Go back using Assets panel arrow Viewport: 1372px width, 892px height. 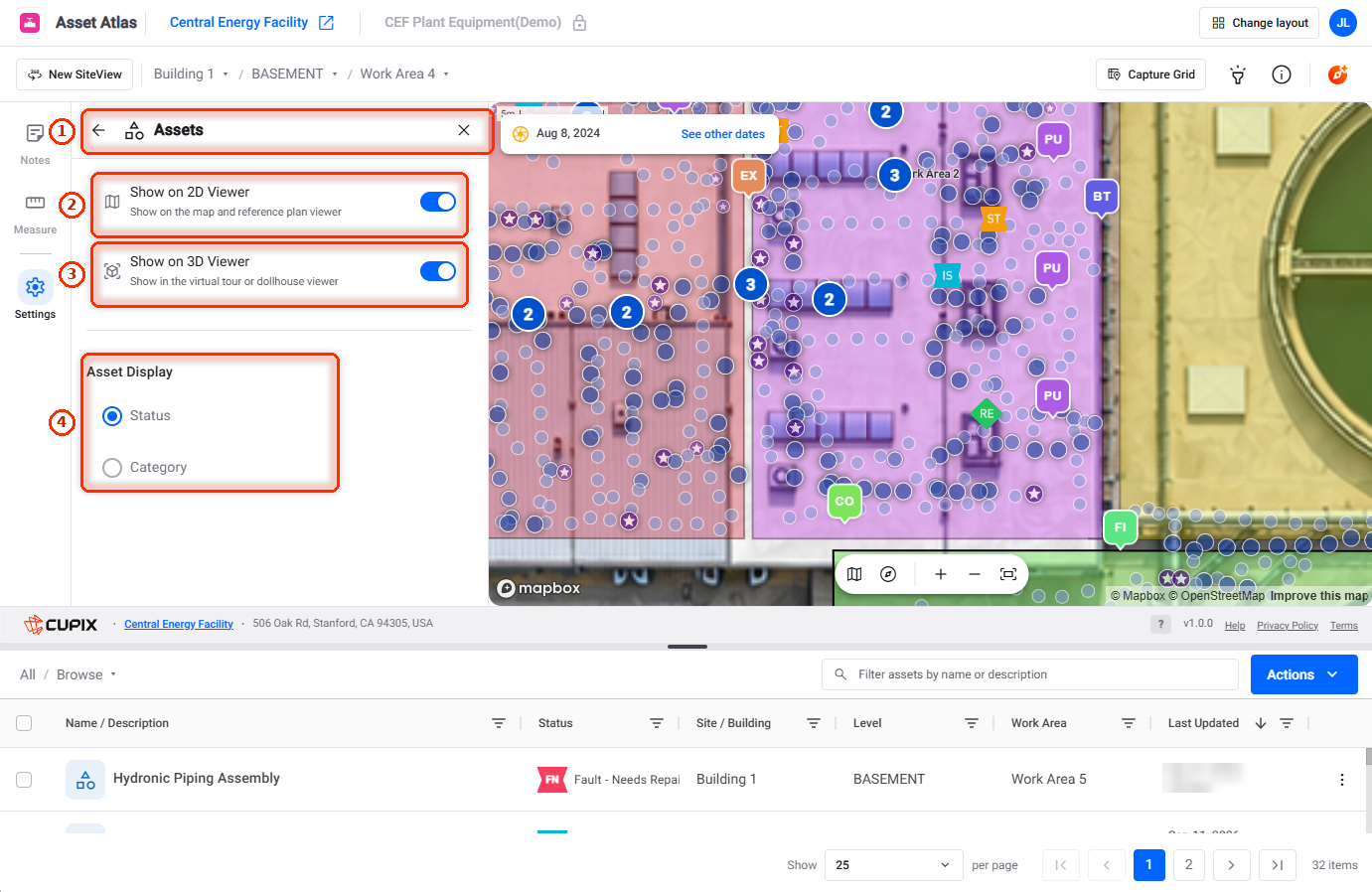98,130
